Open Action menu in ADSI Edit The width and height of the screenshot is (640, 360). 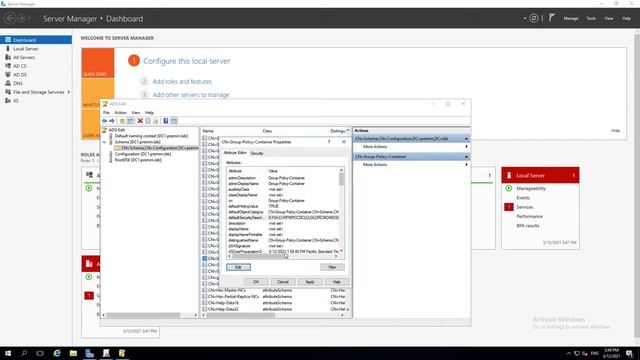120,113
